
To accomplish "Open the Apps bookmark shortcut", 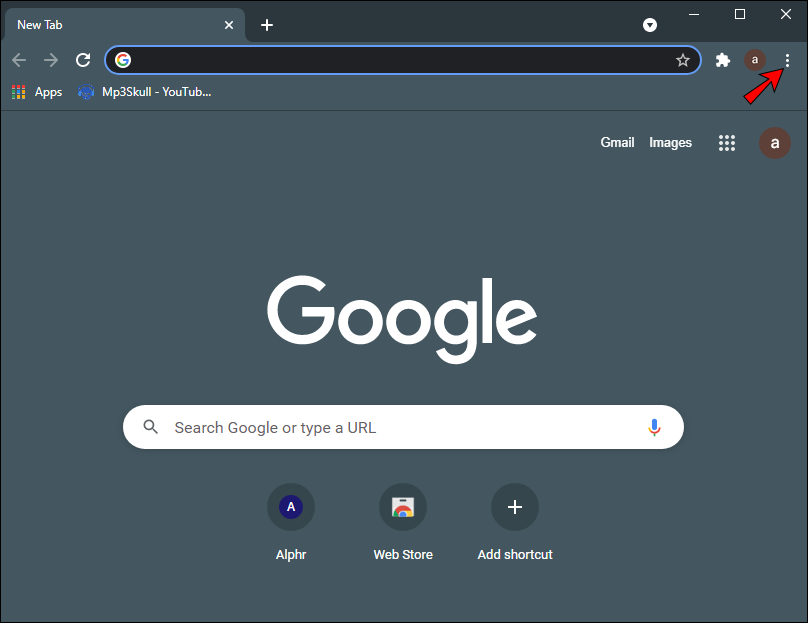I will click(x=37, y=92).
